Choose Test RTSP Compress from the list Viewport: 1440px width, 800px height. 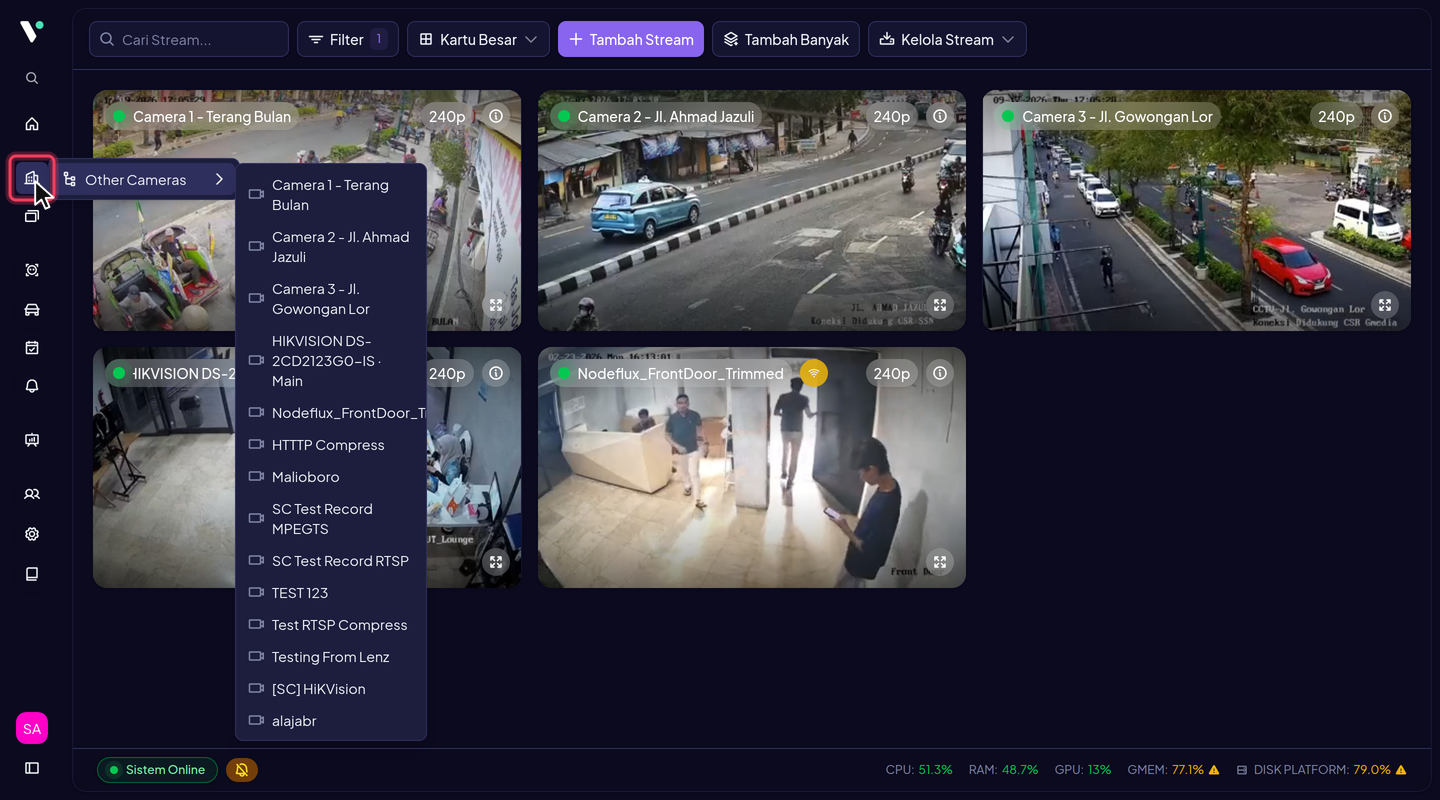(x=331, y=625)
